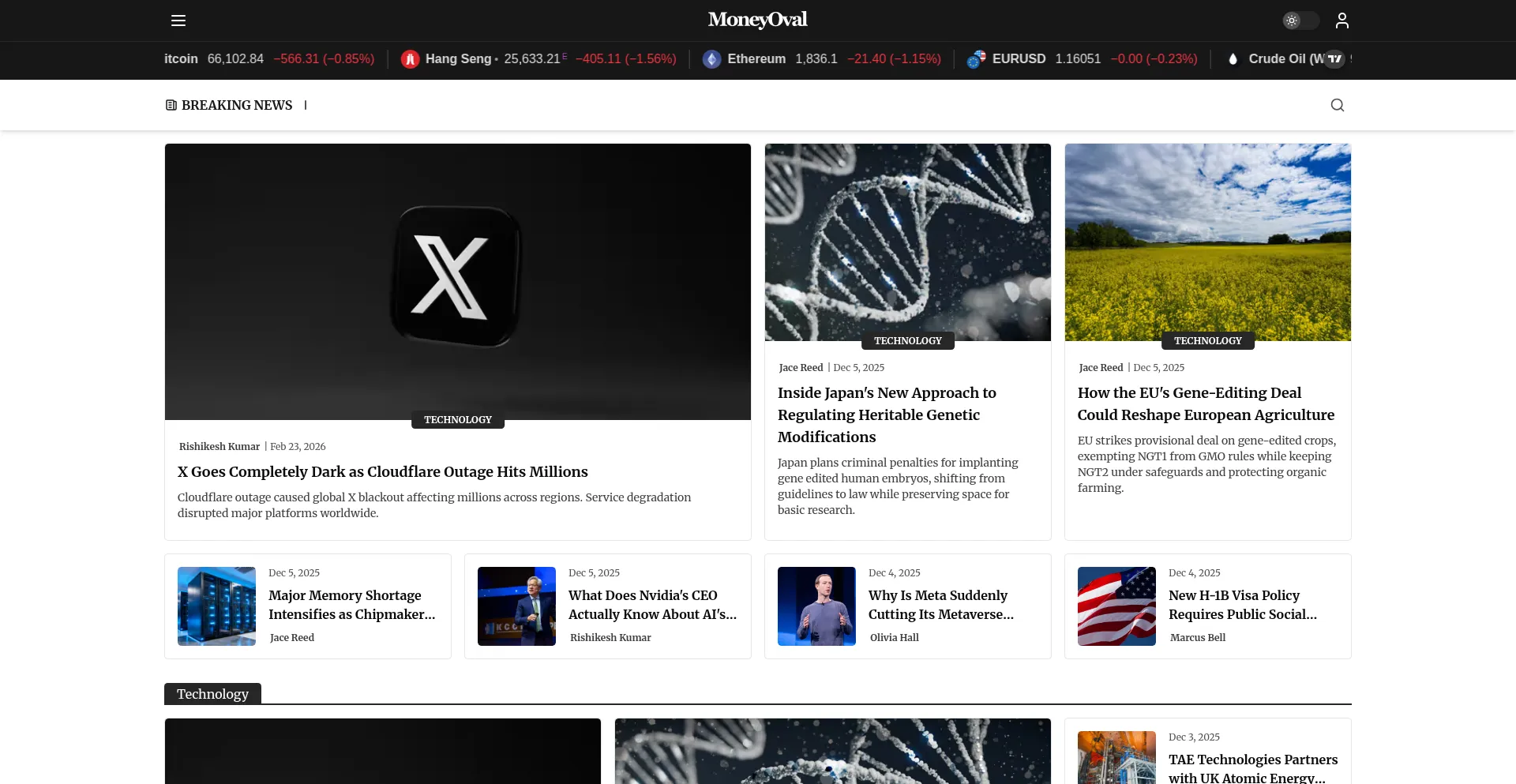Screen dimensions: 1516x784
Task: Open 'Inside Japan's New Approach' headline
Action: (x=887, y=415)
